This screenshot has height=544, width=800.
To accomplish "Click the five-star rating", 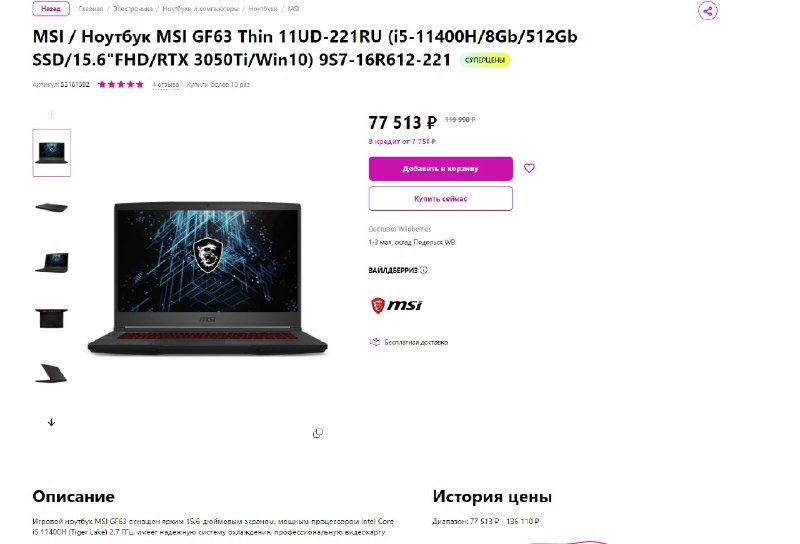I will [121, 84].
